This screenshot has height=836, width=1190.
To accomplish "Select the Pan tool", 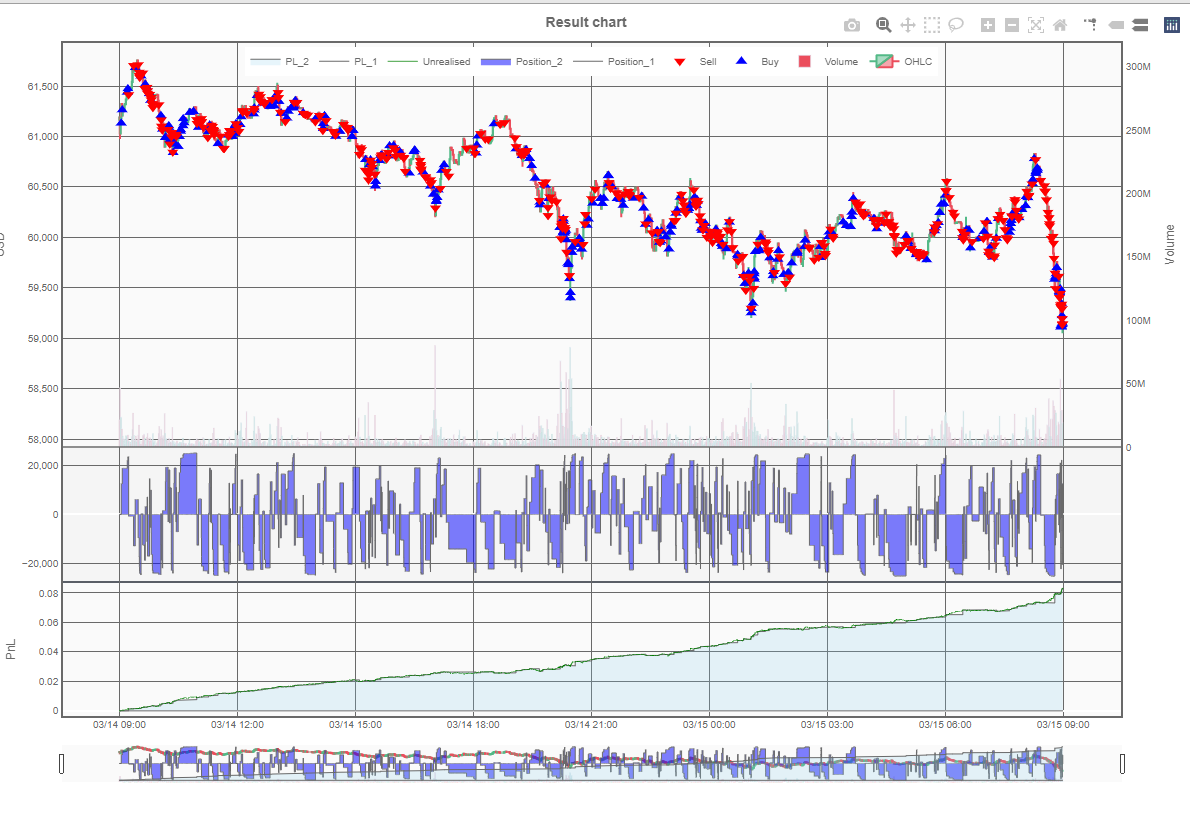I will tap(908, 25).
